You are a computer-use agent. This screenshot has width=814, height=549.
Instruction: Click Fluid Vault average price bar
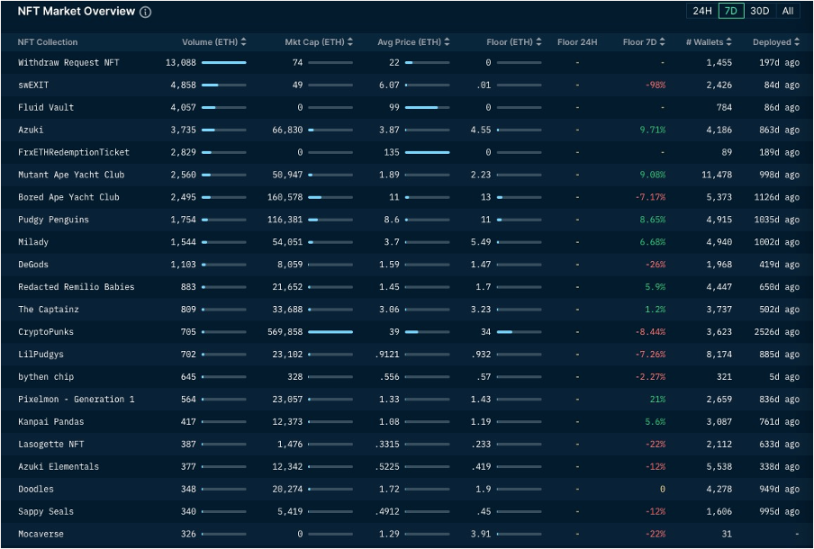[x=427, y=107]
